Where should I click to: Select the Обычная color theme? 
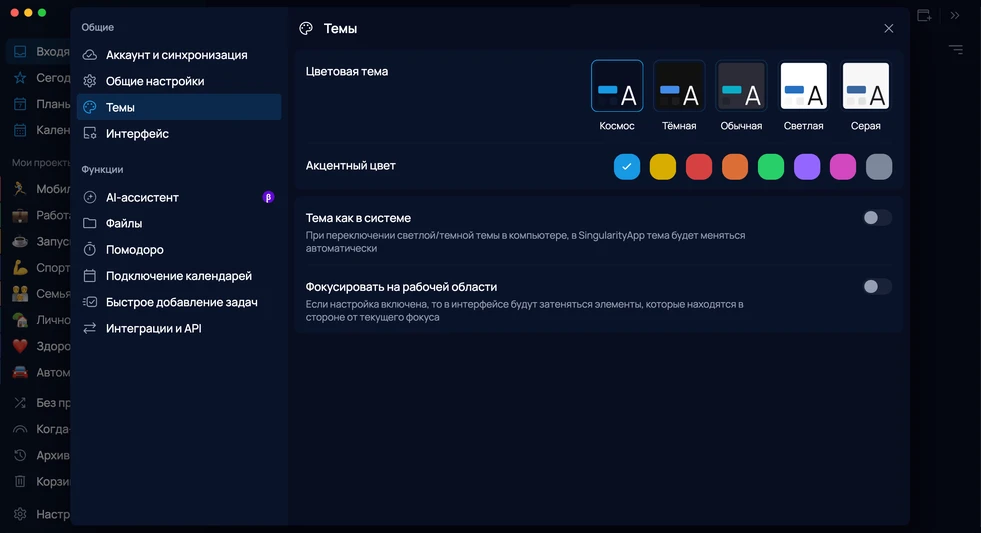pos(741,86)
